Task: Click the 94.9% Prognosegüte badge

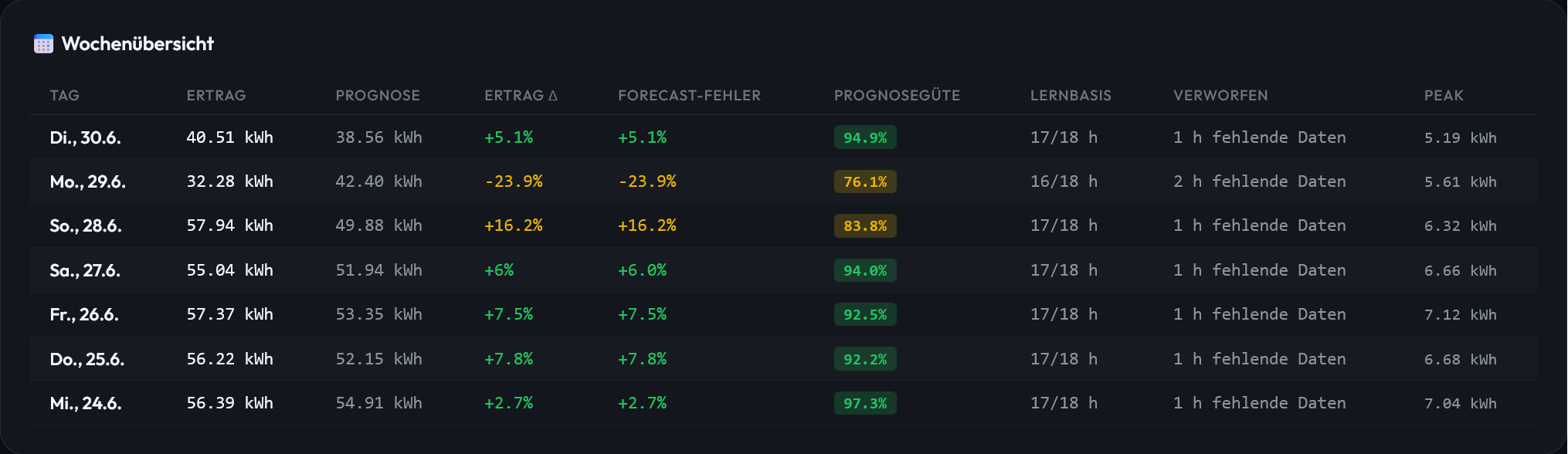Action: coord(865,137)
